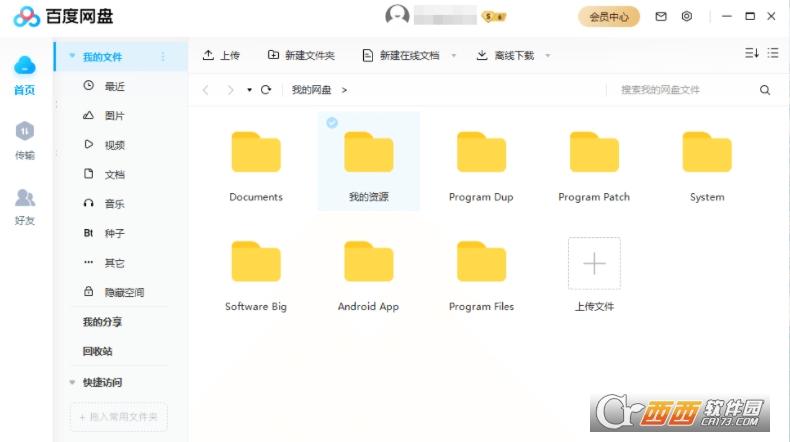Uncheck the 我的资源 folder checkbox
790x442 pixels.
click(x=332, y=122)
